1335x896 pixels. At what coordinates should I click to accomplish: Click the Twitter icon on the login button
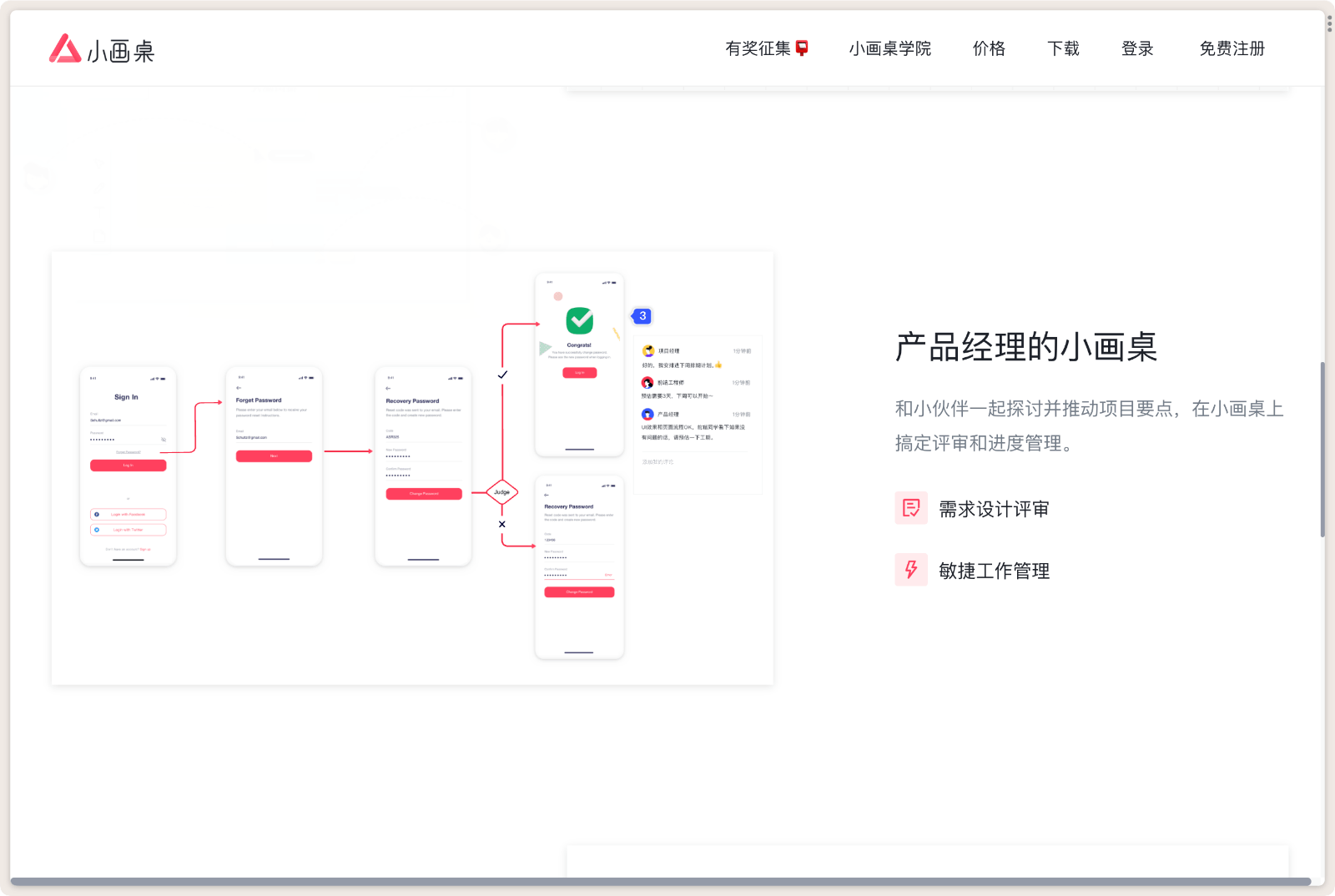(x=97, y=530)
